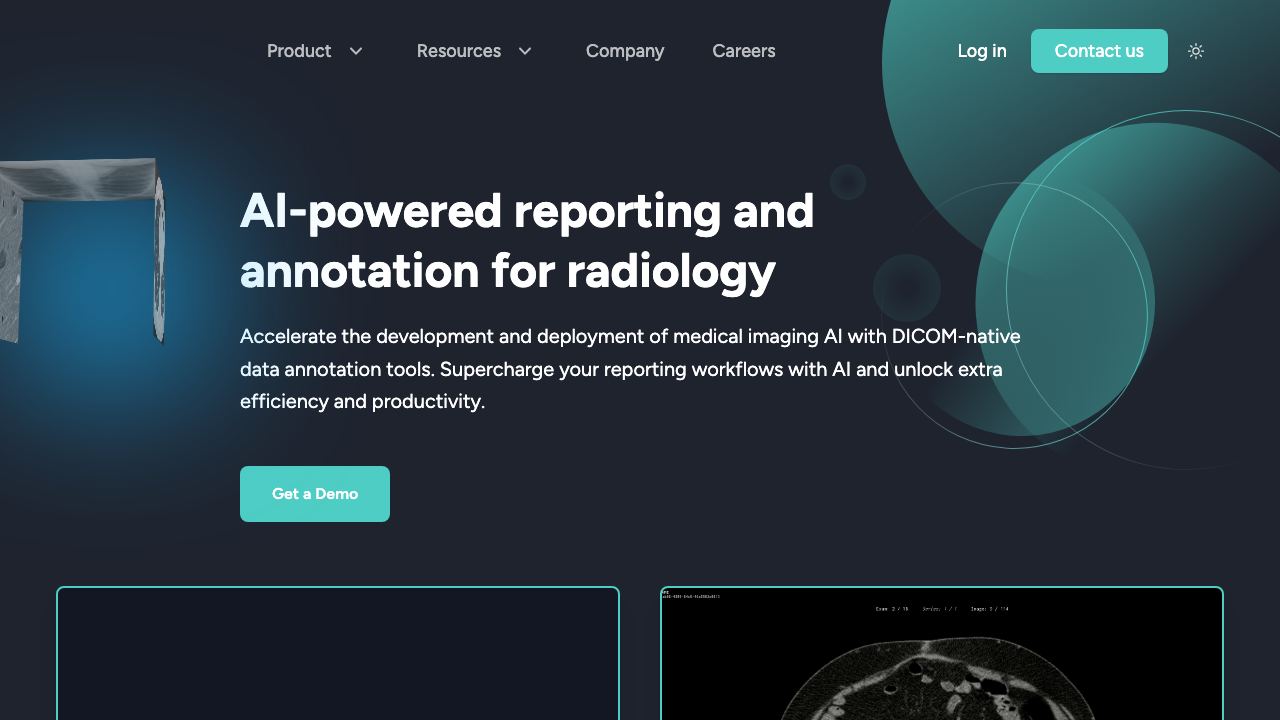Click the Contact us button
Image resolution: width=1280 pixels, height=720 pixels.
click(1099, 51)
